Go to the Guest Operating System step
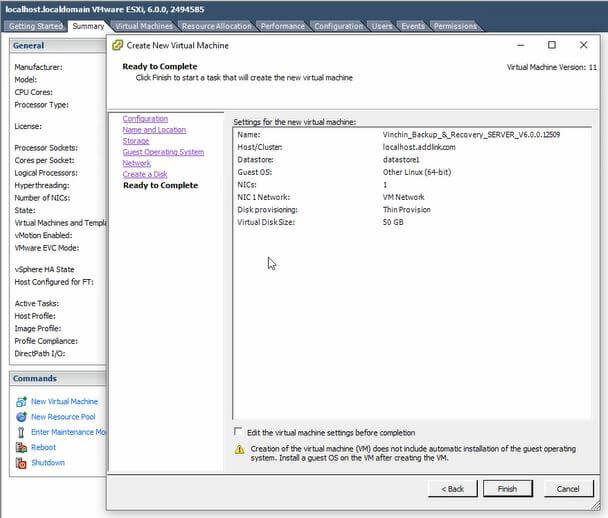 click(x=163, y=152)
